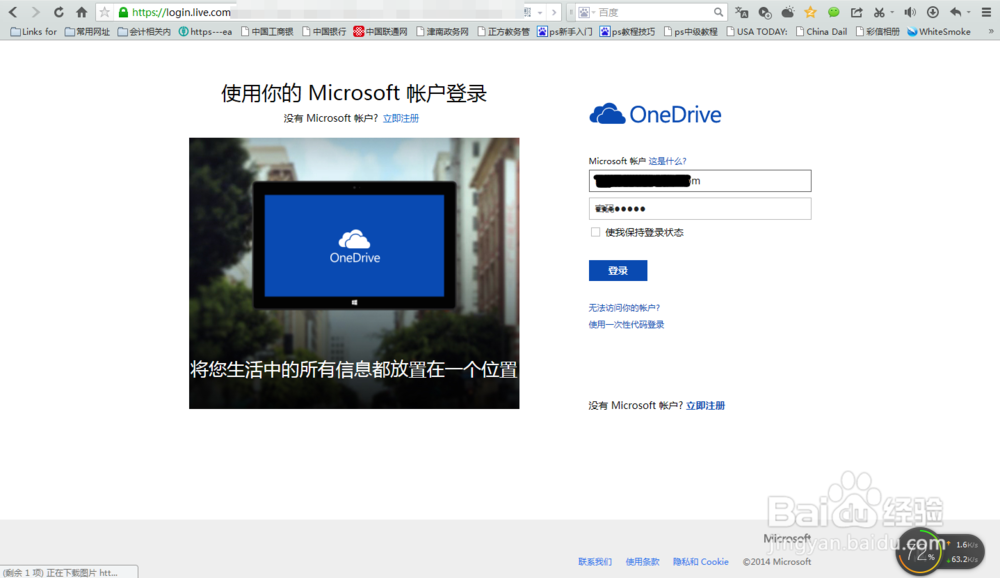Open the 中国银行 bookmark
Image resolution: width=1000 pixels, height=578 pixels.
point(324,31)
